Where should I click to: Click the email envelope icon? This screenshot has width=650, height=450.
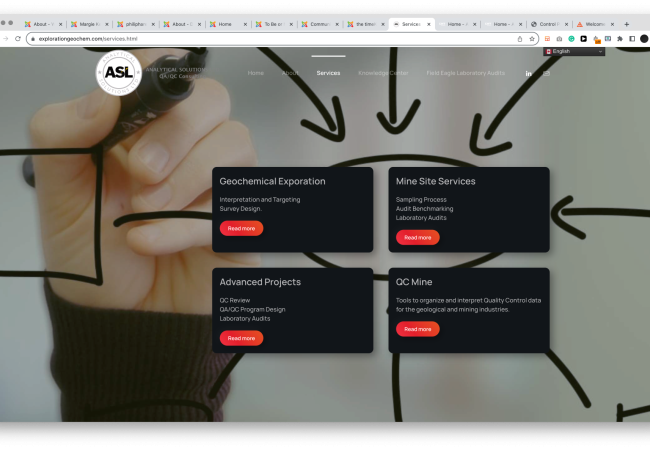547,73
